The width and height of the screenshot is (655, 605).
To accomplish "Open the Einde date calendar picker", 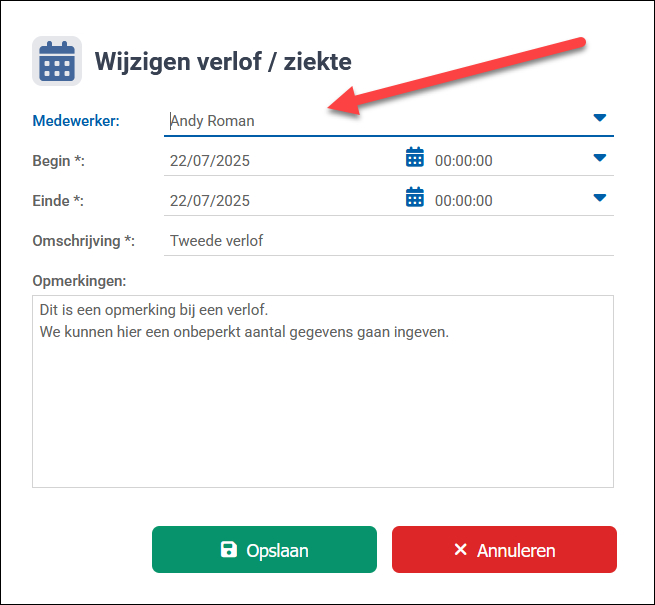I will (x=415, y=198).
